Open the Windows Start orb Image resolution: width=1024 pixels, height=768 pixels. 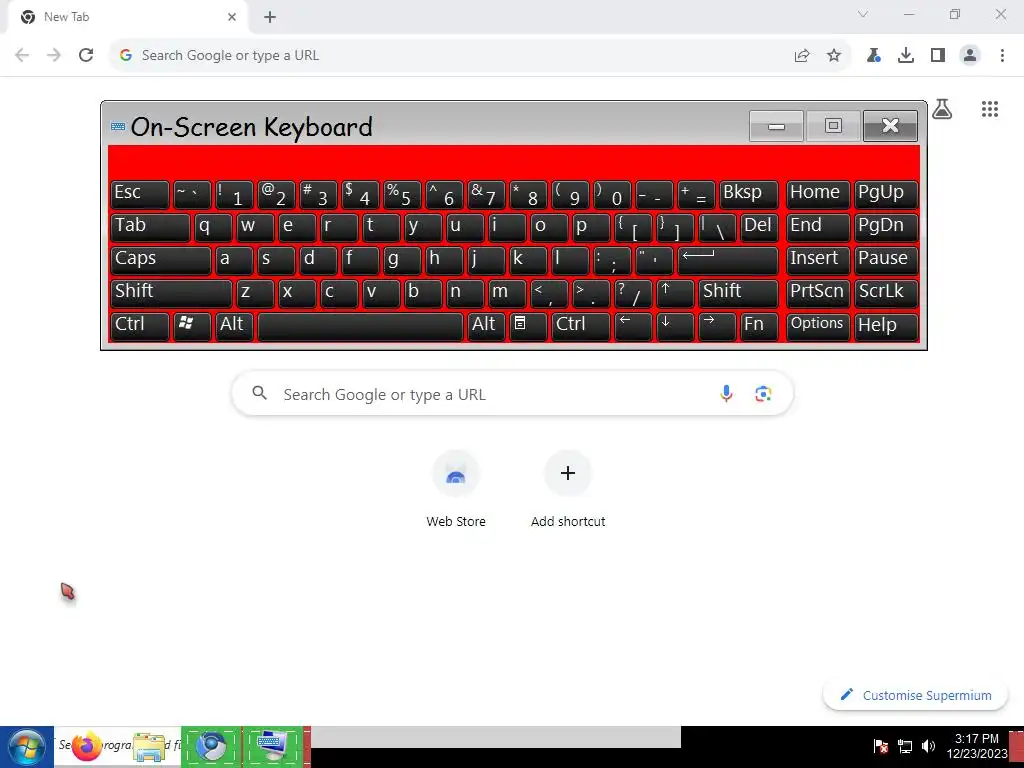[27, 746]
